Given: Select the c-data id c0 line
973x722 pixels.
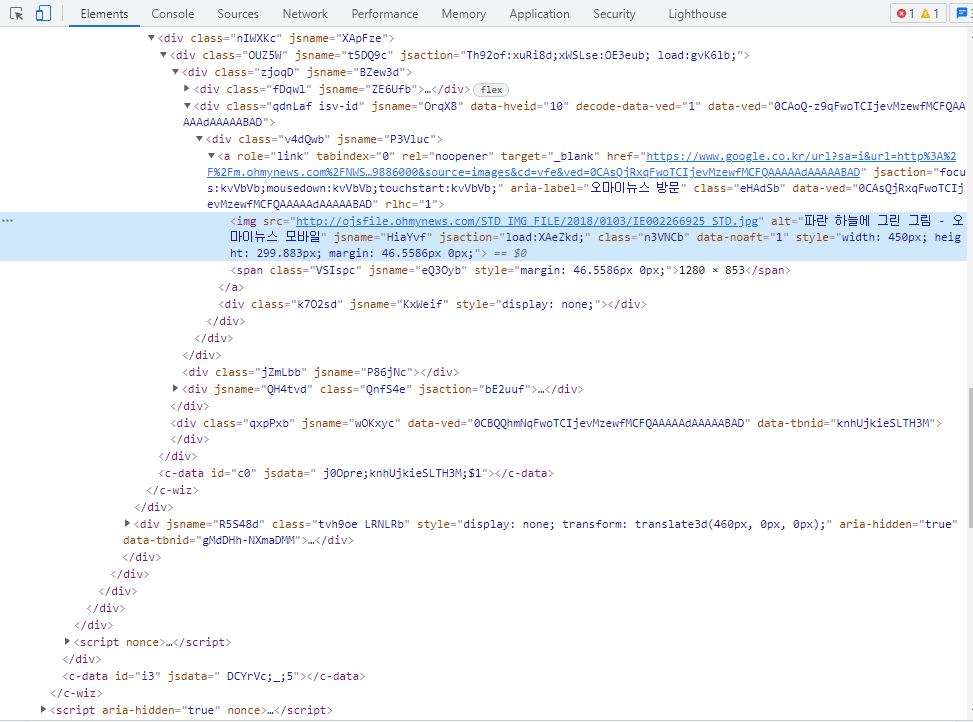Looking at the screenshot, I should coord(356,473).
